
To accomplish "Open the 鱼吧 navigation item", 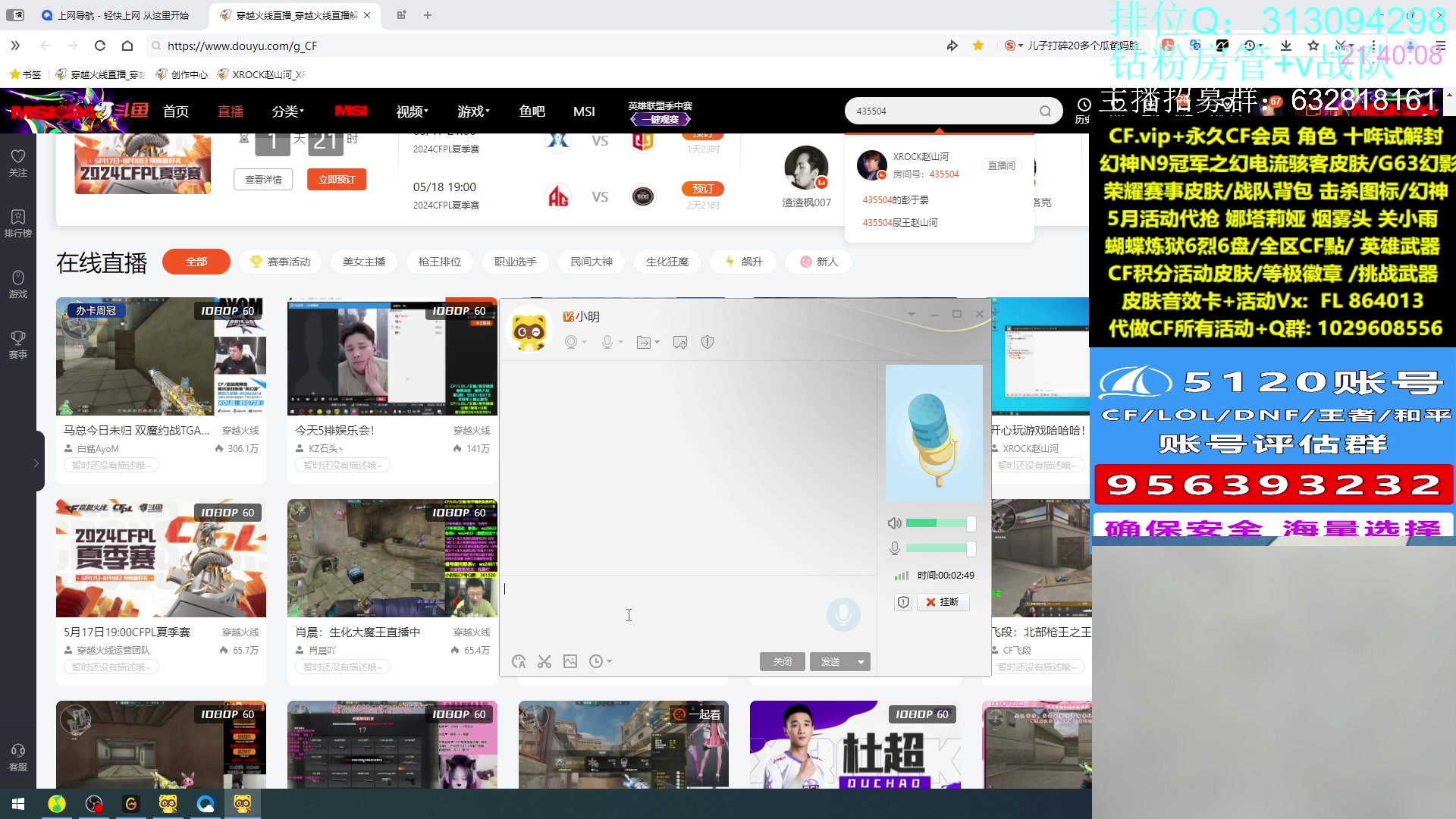I will click(x=532, y=111).
